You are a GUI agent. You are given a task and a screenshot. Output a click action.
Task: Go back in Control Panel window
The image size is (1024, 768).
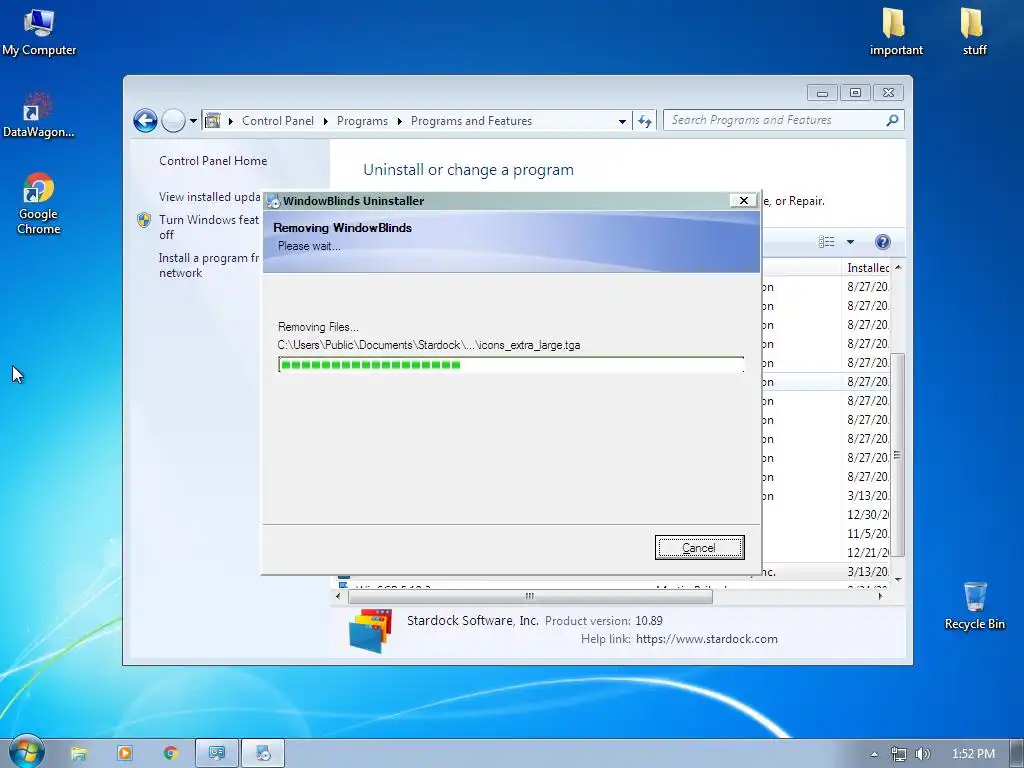point(145,121)
